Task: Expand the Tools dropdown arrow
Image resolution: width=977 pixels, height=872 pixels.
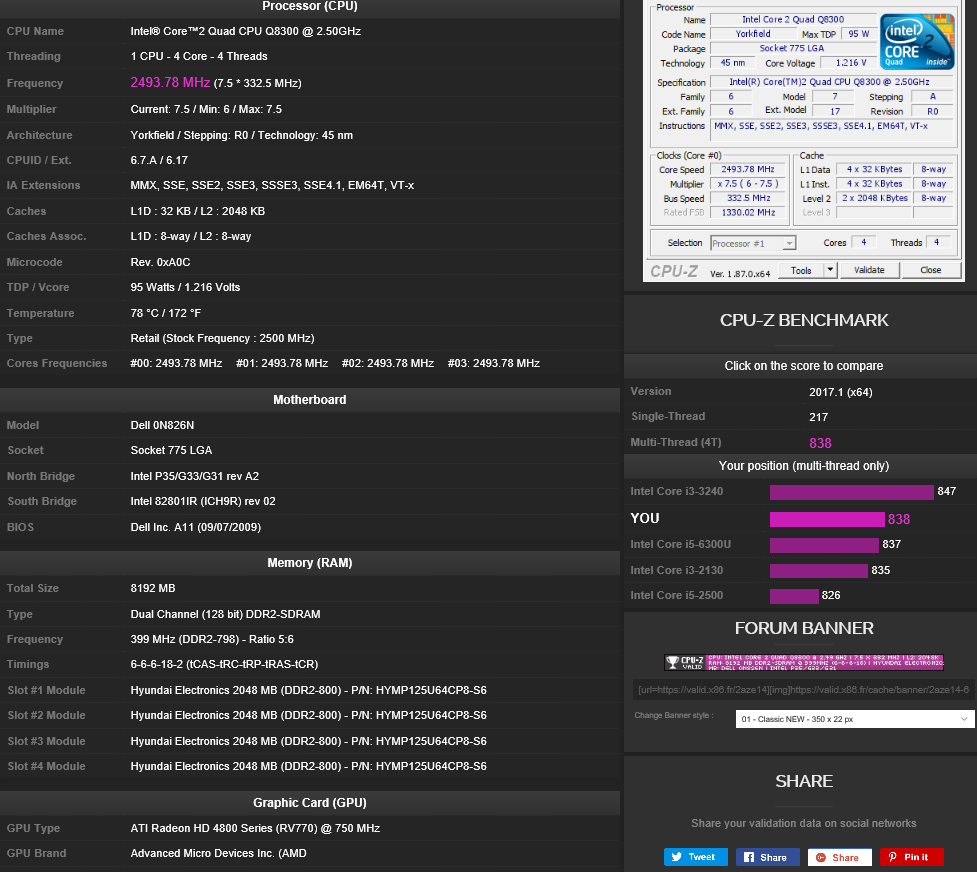Action: click(x=830, y=270)
